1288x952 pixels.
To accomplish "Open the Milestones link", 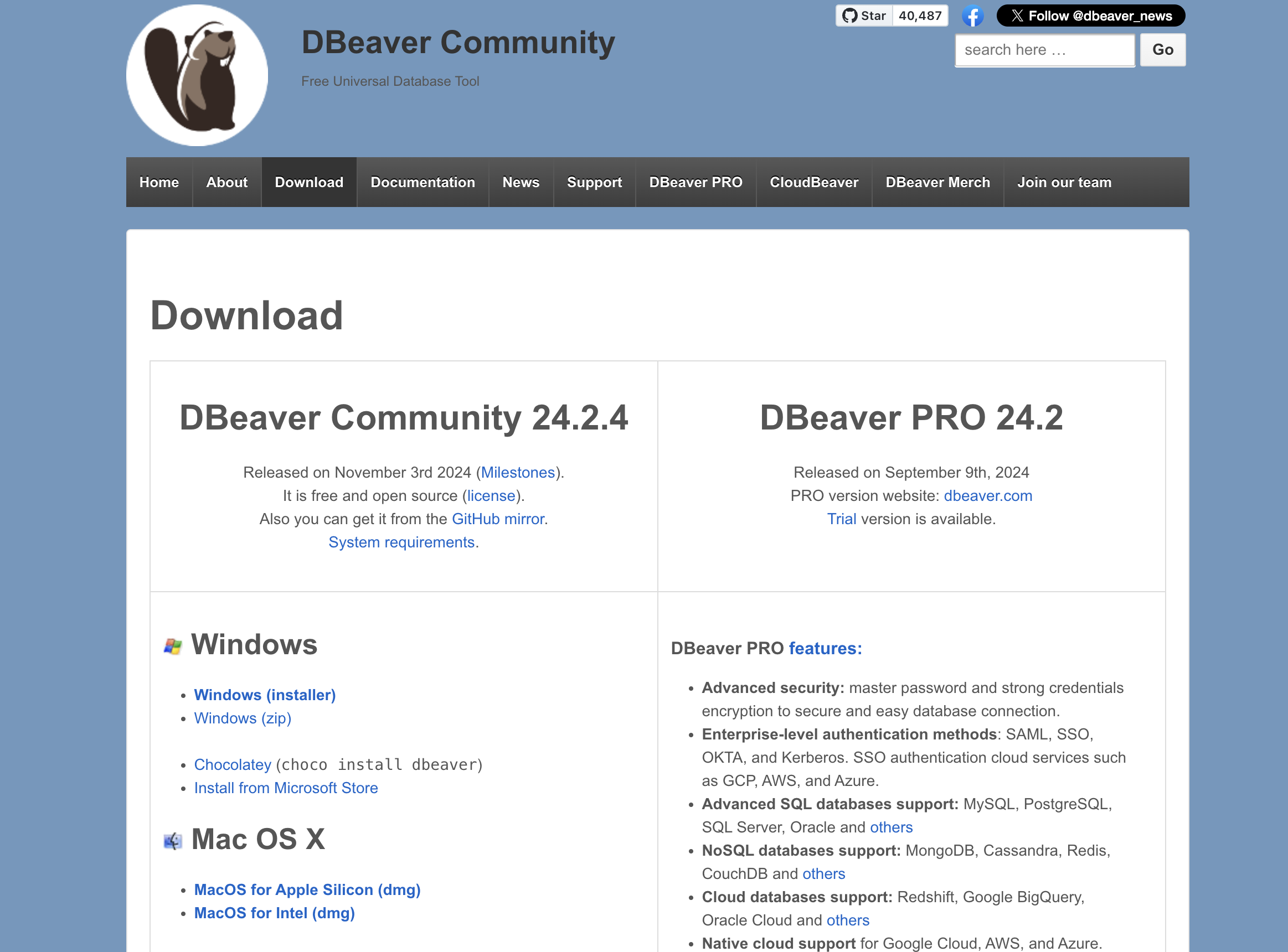I will coord(518,473).
